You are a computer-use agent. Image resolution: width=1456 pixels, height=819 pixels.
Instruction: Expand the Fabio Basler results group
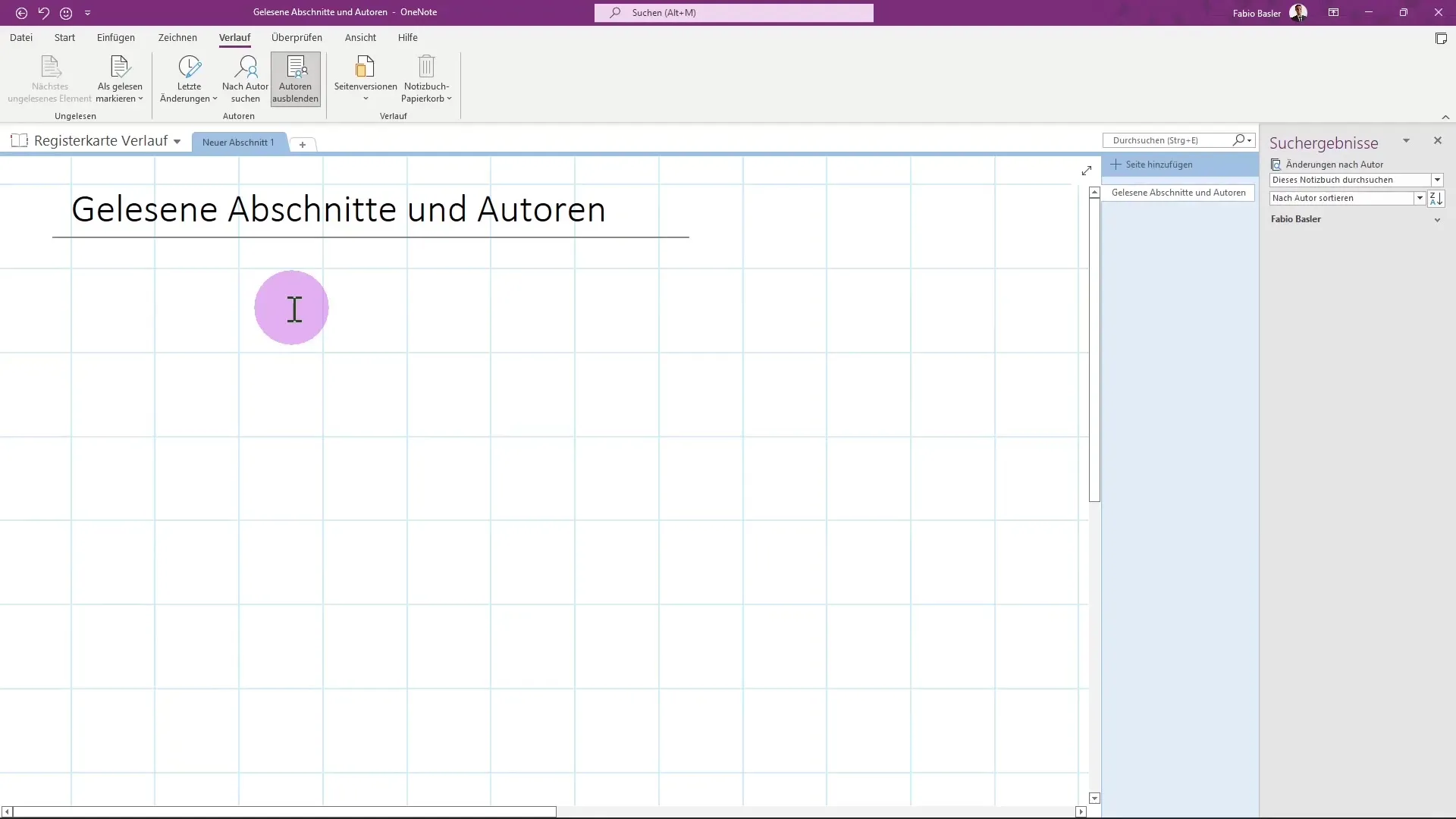click(1437, 220)
